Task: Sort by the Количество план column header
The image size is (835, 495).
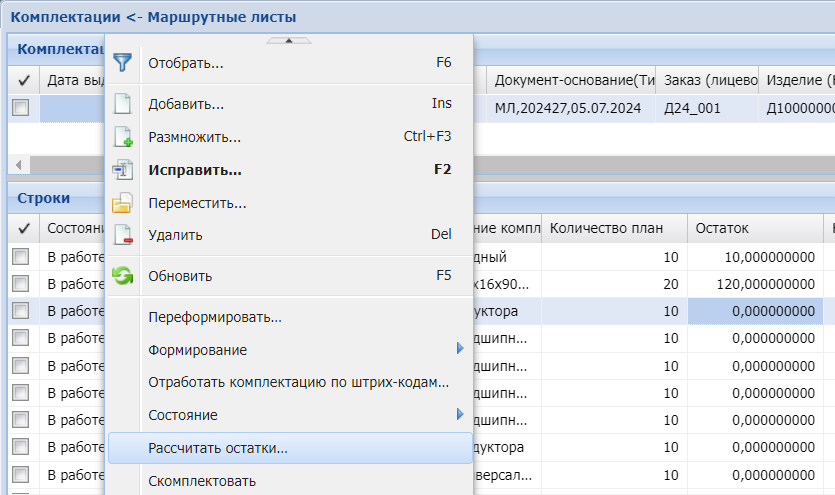Action: (x=606, y=228)
